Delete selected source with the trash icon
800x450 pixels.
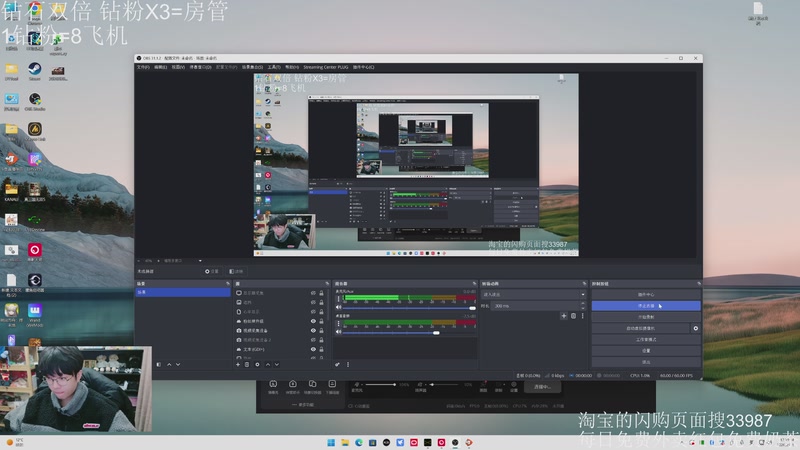pyautogui.click(x=247, y=365)
